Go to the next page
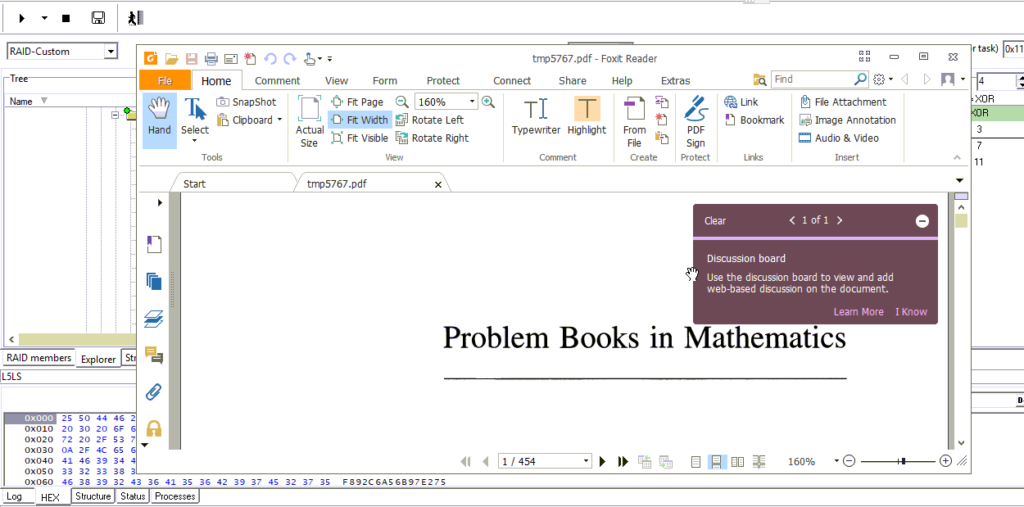 tap(603, 462)
